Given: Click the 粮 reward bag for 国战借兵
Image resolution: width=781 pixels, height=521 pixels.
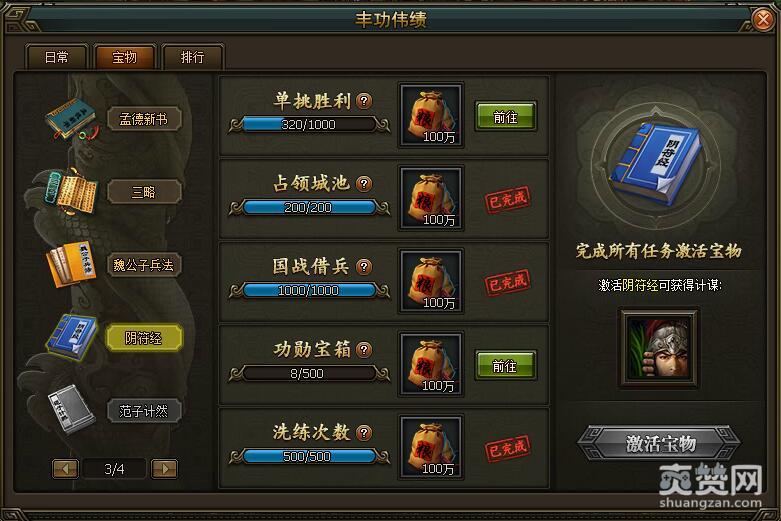Looking at the screenshot, I should coord(431,281).
